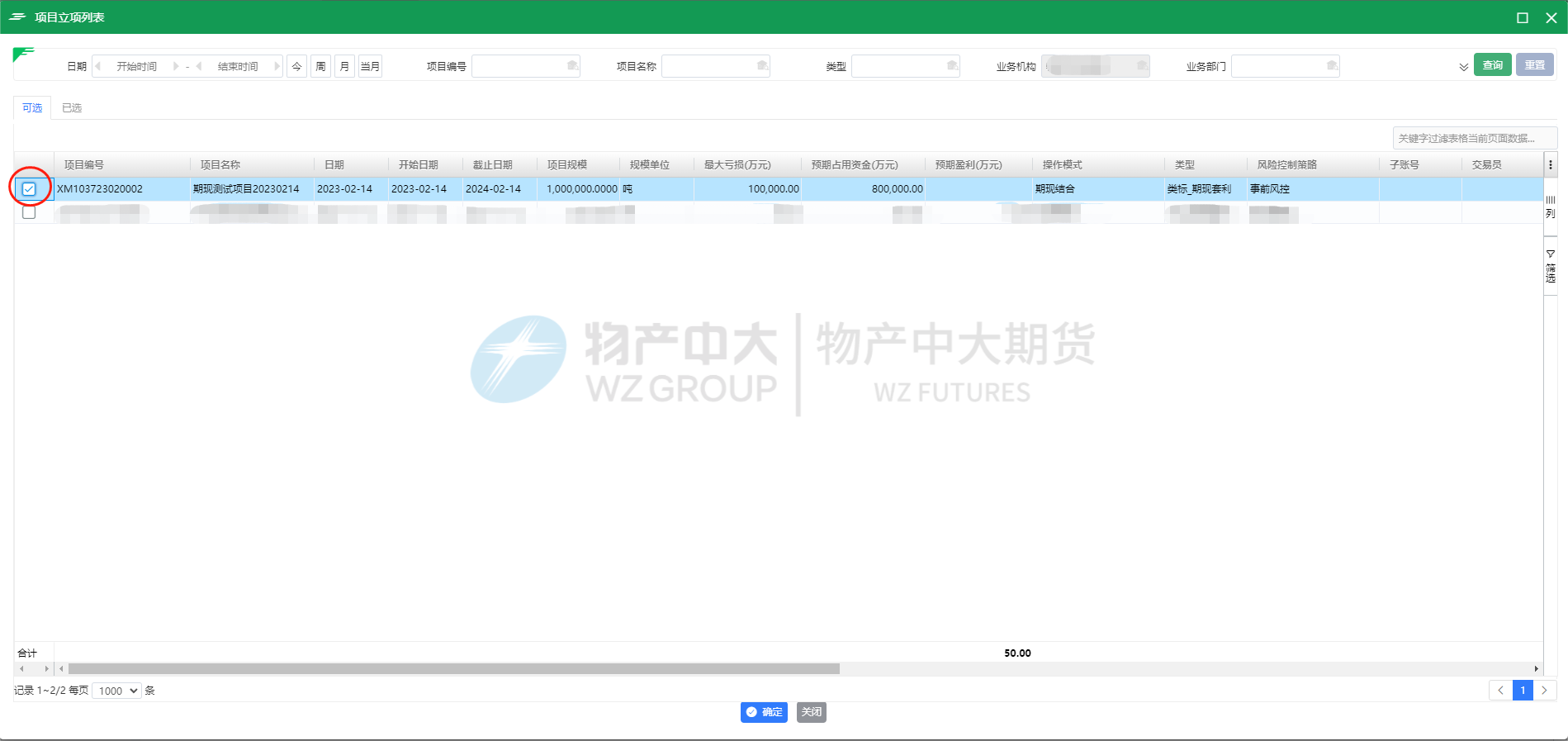The height and width of the screenshot is (741, 1568).
Task: Open the table column menu dots
Action: click(1551, 164)
